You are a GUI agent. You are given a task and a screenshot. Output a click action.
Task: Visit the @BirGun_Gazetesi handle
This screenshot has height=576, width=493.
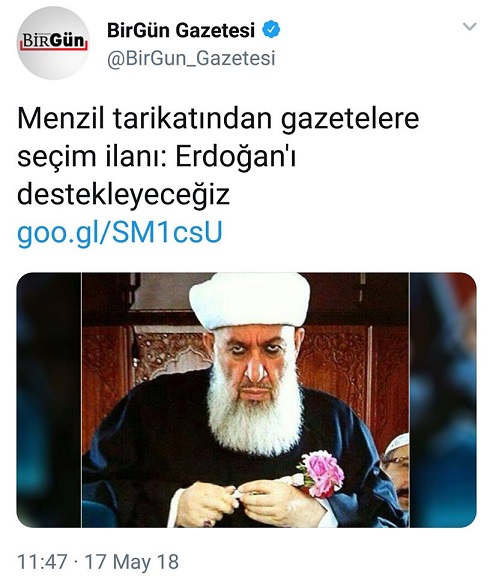point(191,59)
